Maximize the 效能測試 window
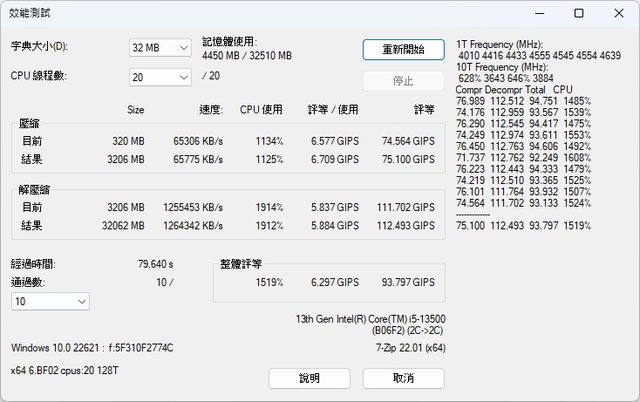This screenshot has width=640, height=402. tap(578, 14)
